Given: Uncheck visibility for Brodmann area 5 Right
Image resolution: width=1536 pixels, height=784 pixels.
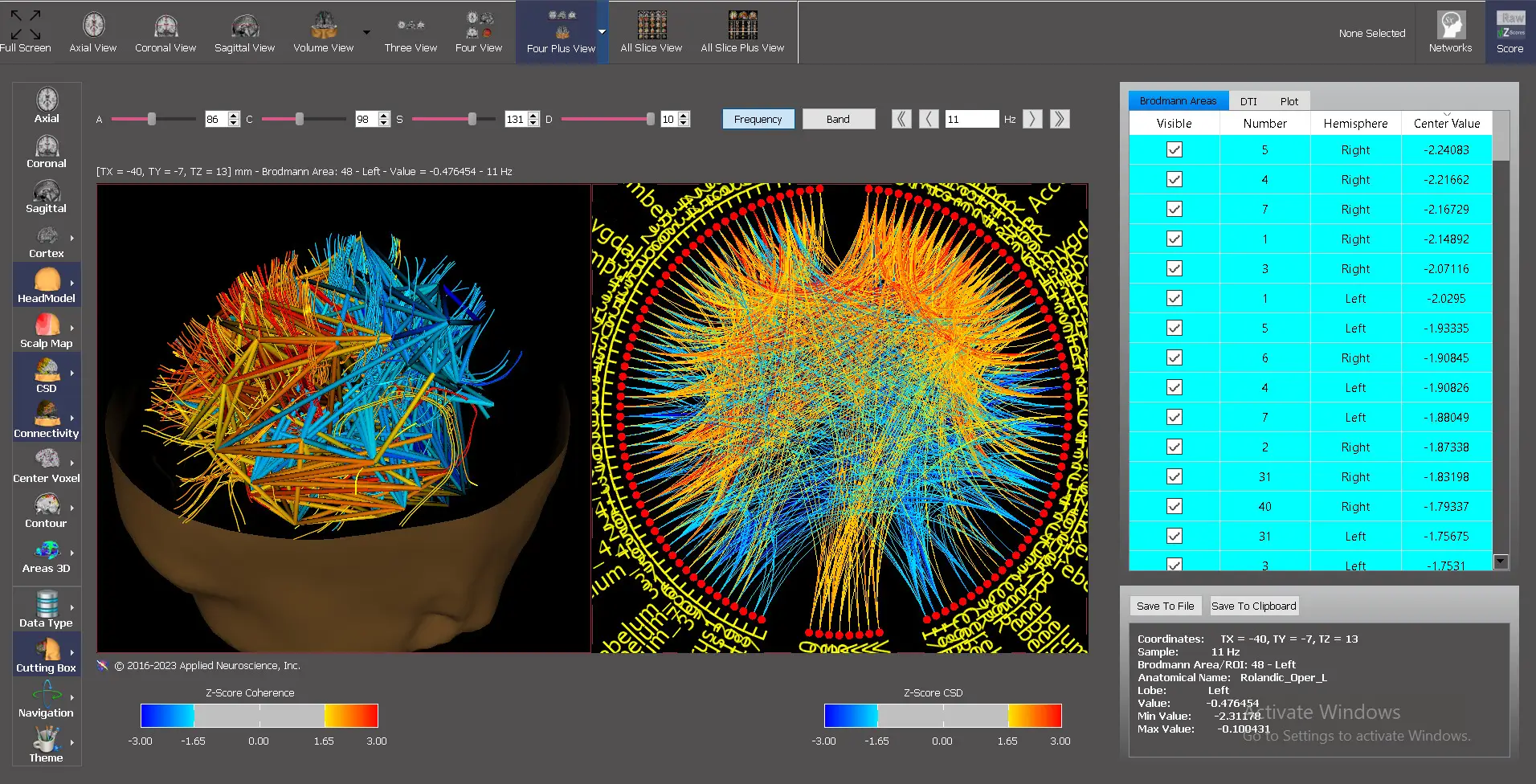Looking at the screenshot, I should tap(1174, 149).
